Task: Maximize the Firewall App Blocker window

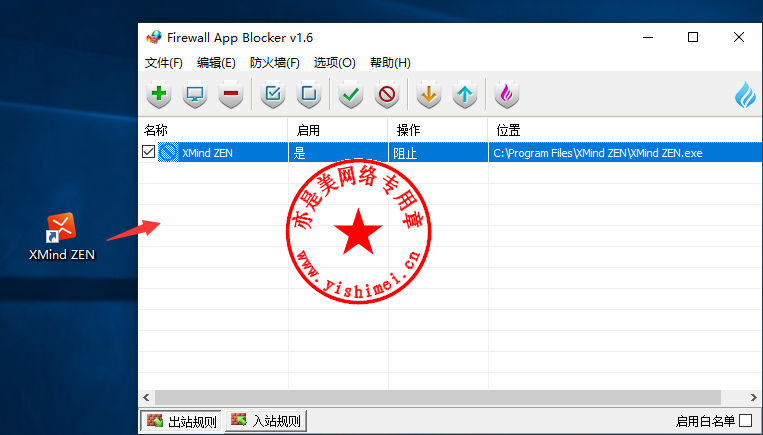Action: pyautogui.click(x=693, y=37)
